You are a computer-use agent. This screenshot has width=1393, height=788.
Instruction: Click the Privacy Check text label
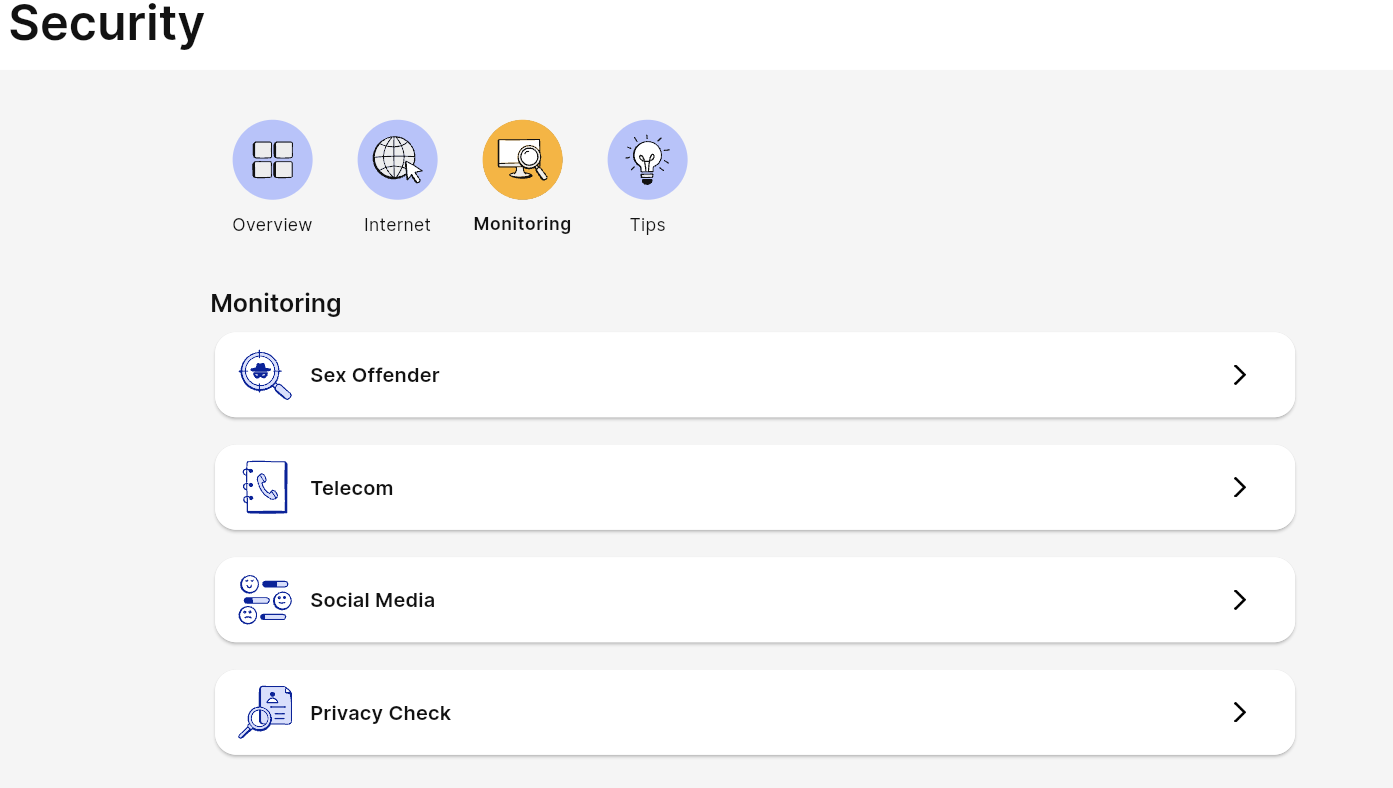[x=380, y=713]
